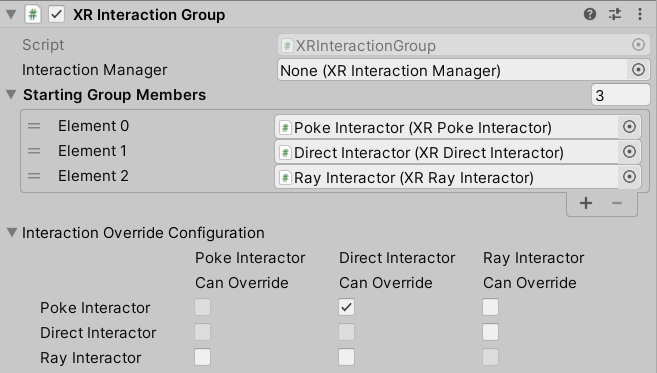
Task: Click the Interaction Manager label
Action: click(95, 70)
